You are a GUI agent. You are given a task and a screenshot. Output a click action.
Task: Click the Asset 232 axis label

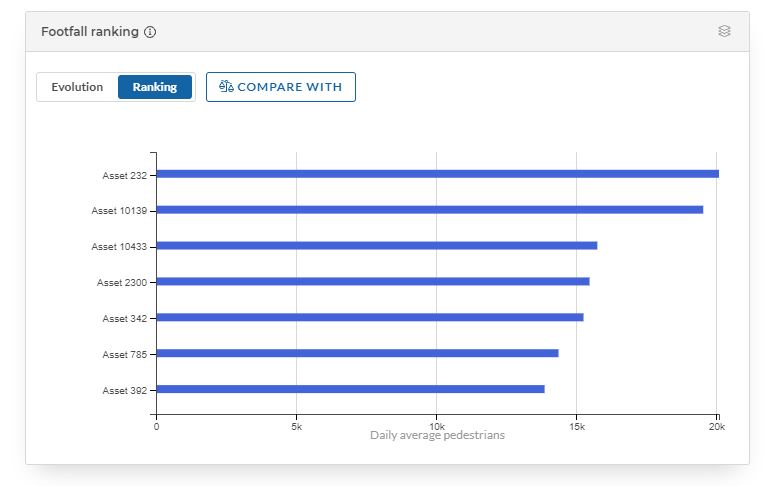[124, 175]
